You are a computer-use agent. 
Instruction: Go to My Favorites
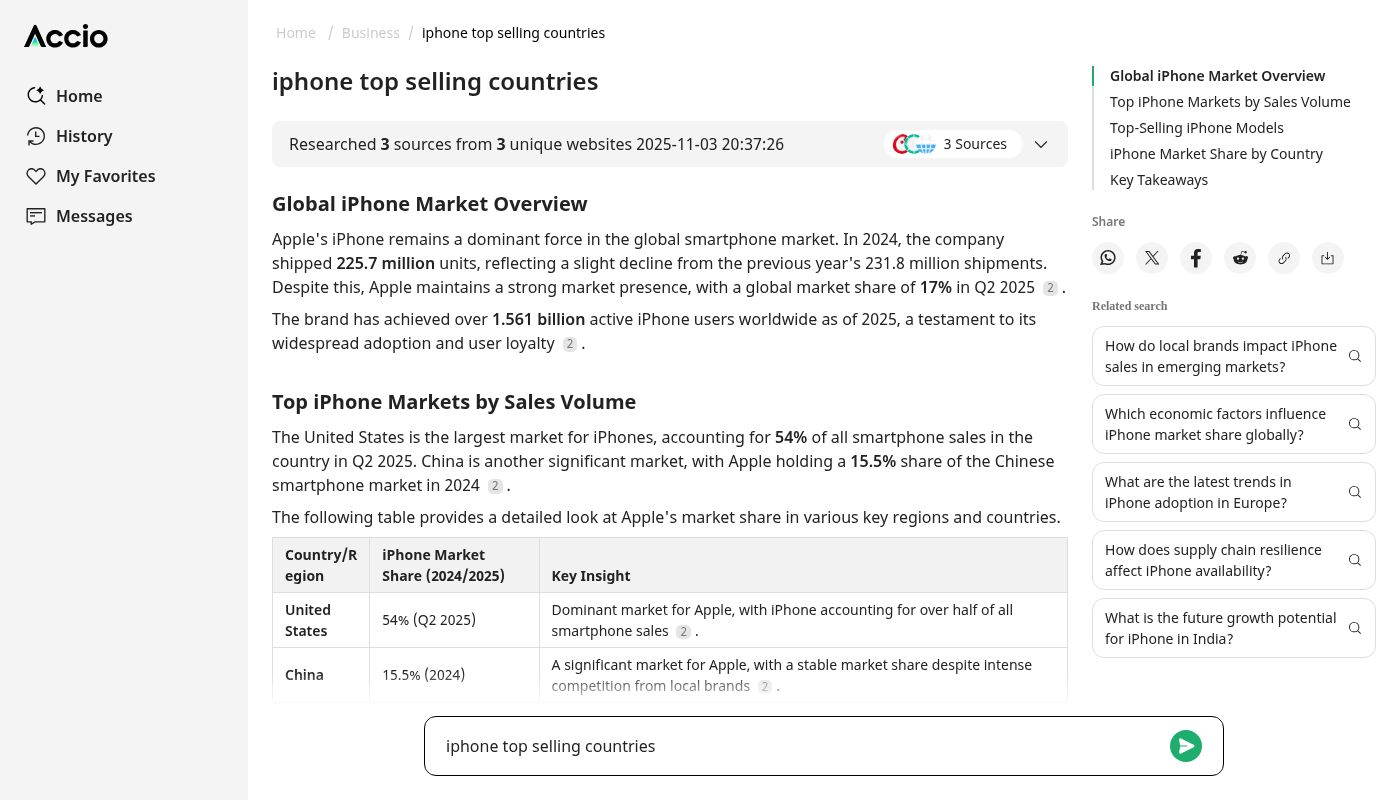pyautogui.click(x=105, y=176)
